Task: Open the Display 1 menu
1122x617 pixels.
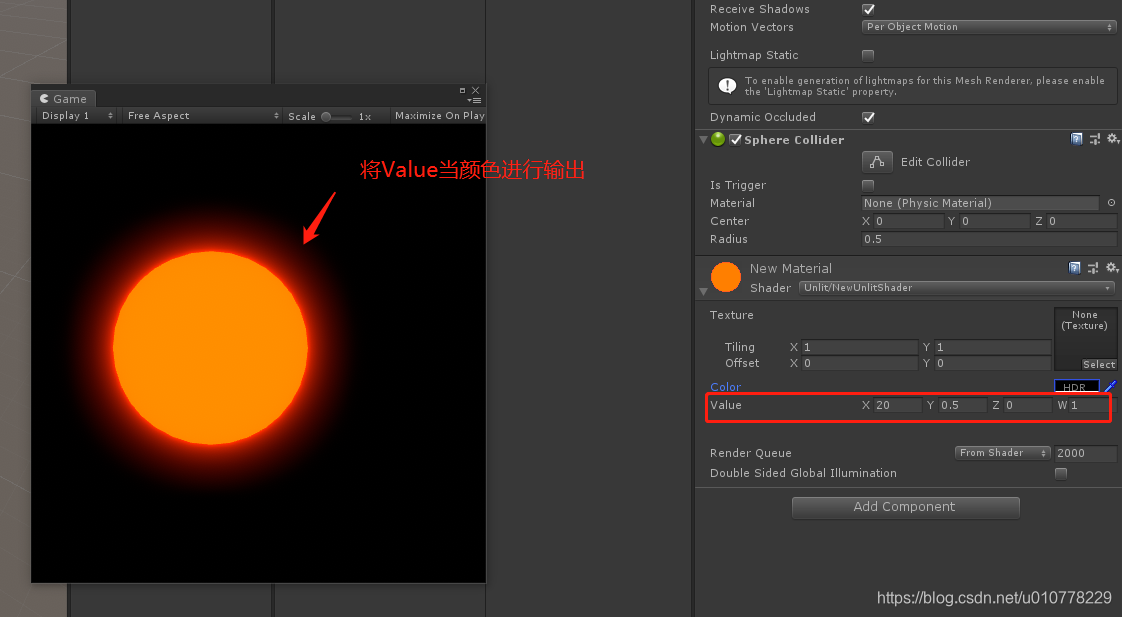Action: coord(73,115)
